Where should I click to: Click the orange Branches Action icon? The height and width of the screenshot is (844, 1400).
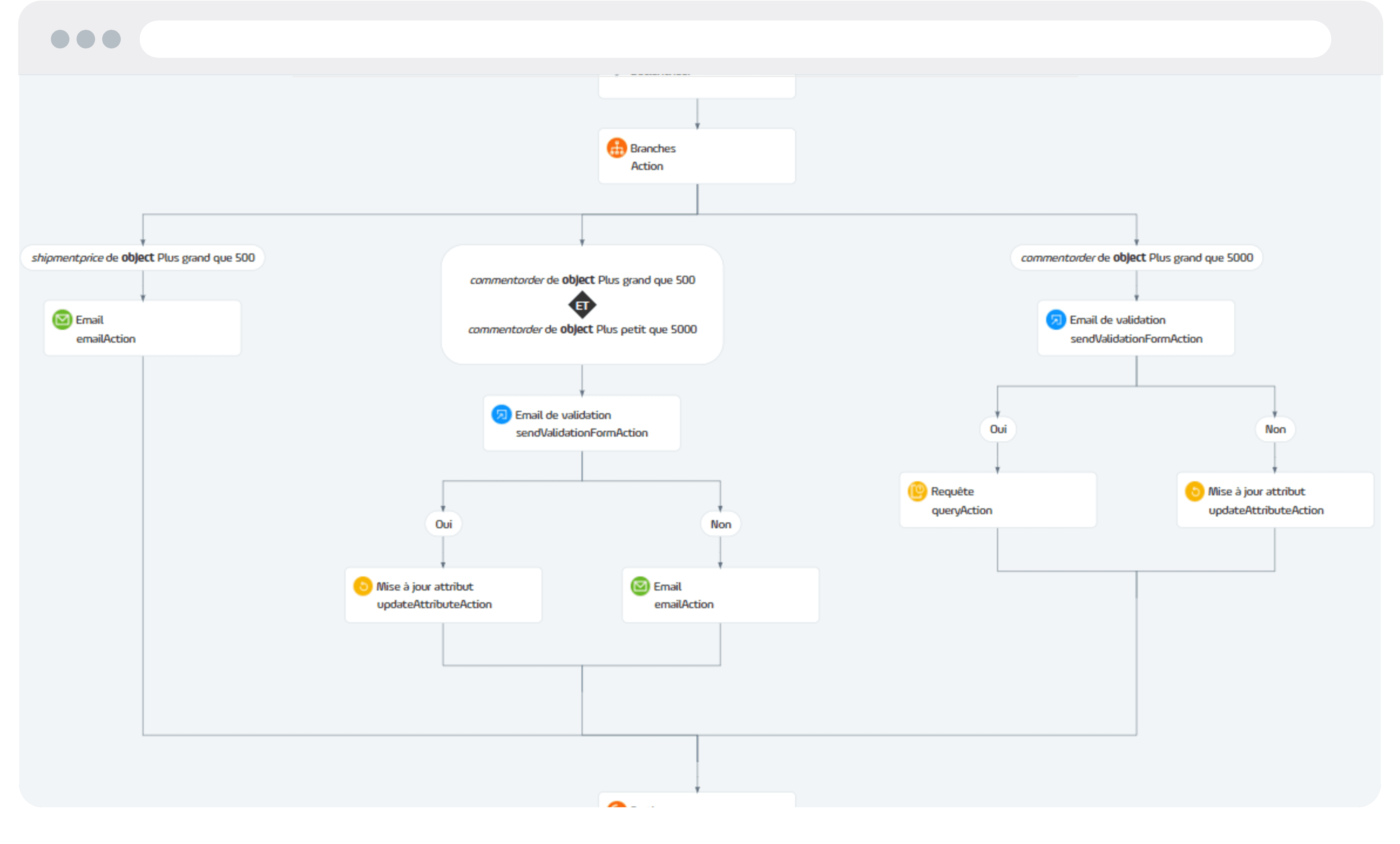coord(617,148)
